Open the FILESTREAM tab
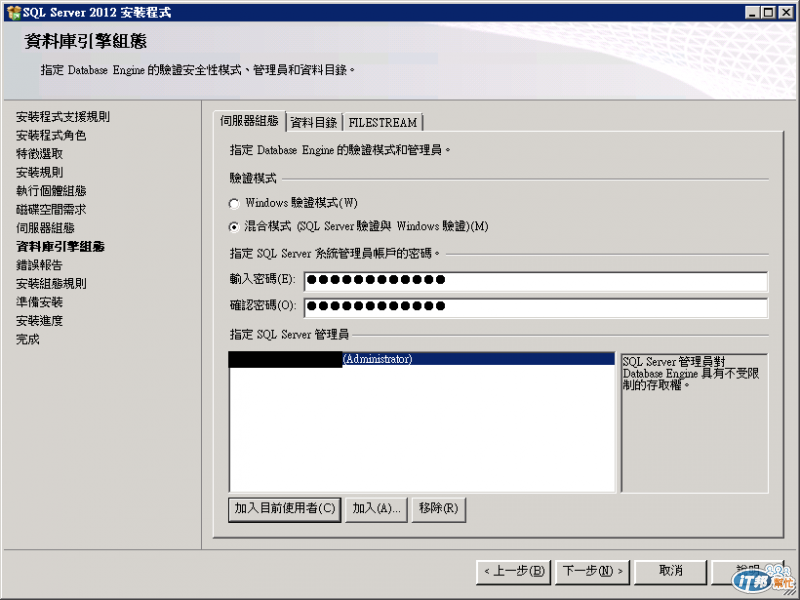The width and height of the screenshot is (800, 600). [x=383, y=122]
